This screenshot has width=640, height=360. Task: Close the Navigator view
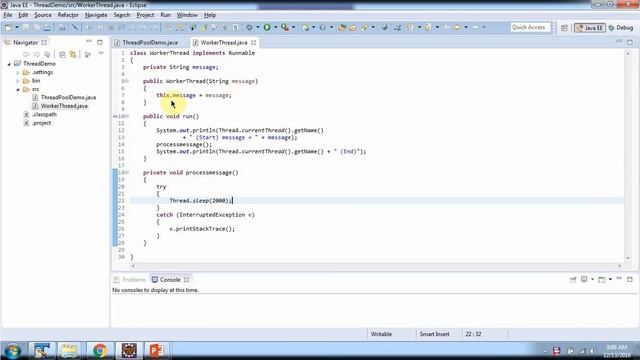click(44, 42)
